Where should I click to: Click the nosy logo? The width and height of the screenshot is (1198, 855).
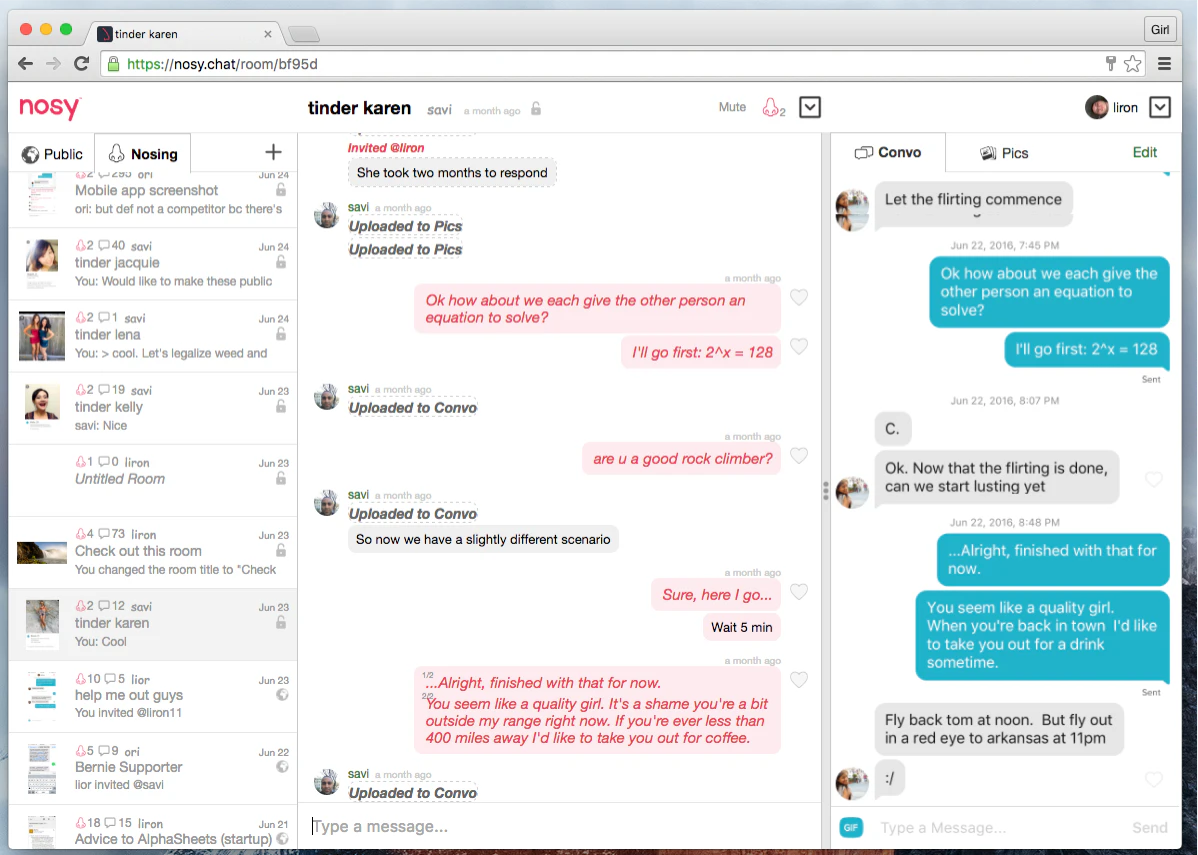[x=50, y=108]
